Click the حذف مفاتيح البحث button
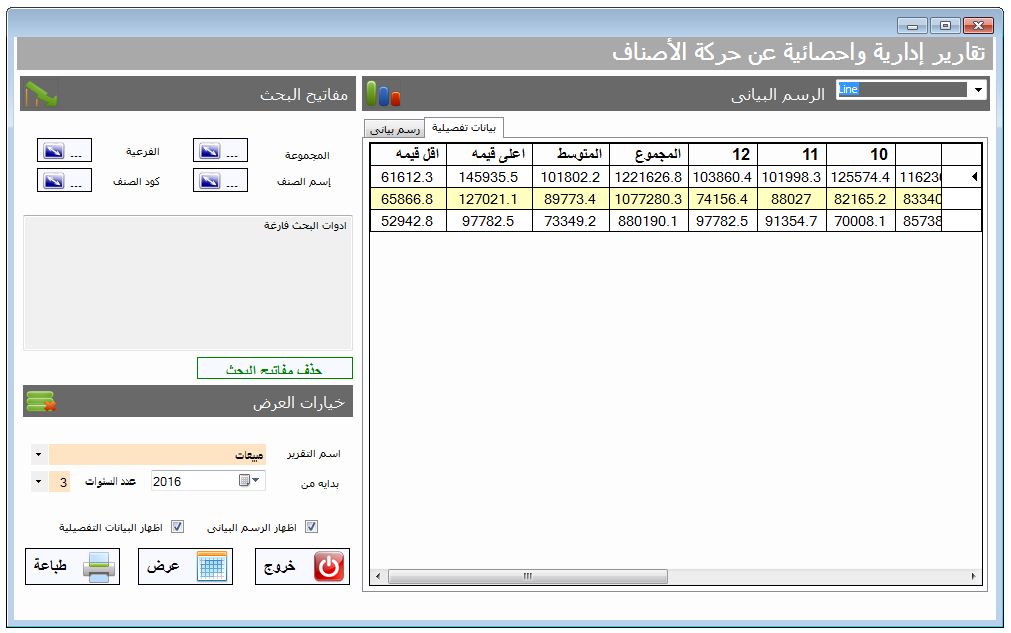Image resolution: width=1011 pixels, height=633 pixels. (275, 369)
